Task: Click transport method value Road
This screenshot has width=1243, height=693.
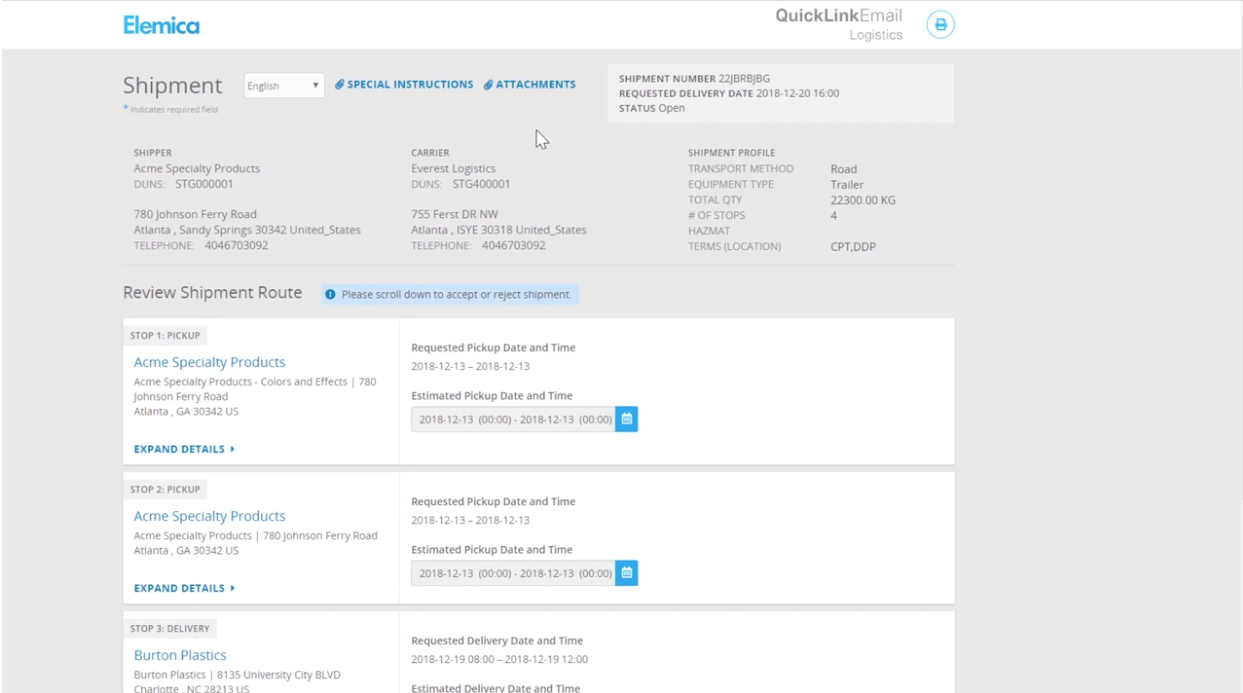Action: pos(843,169)
